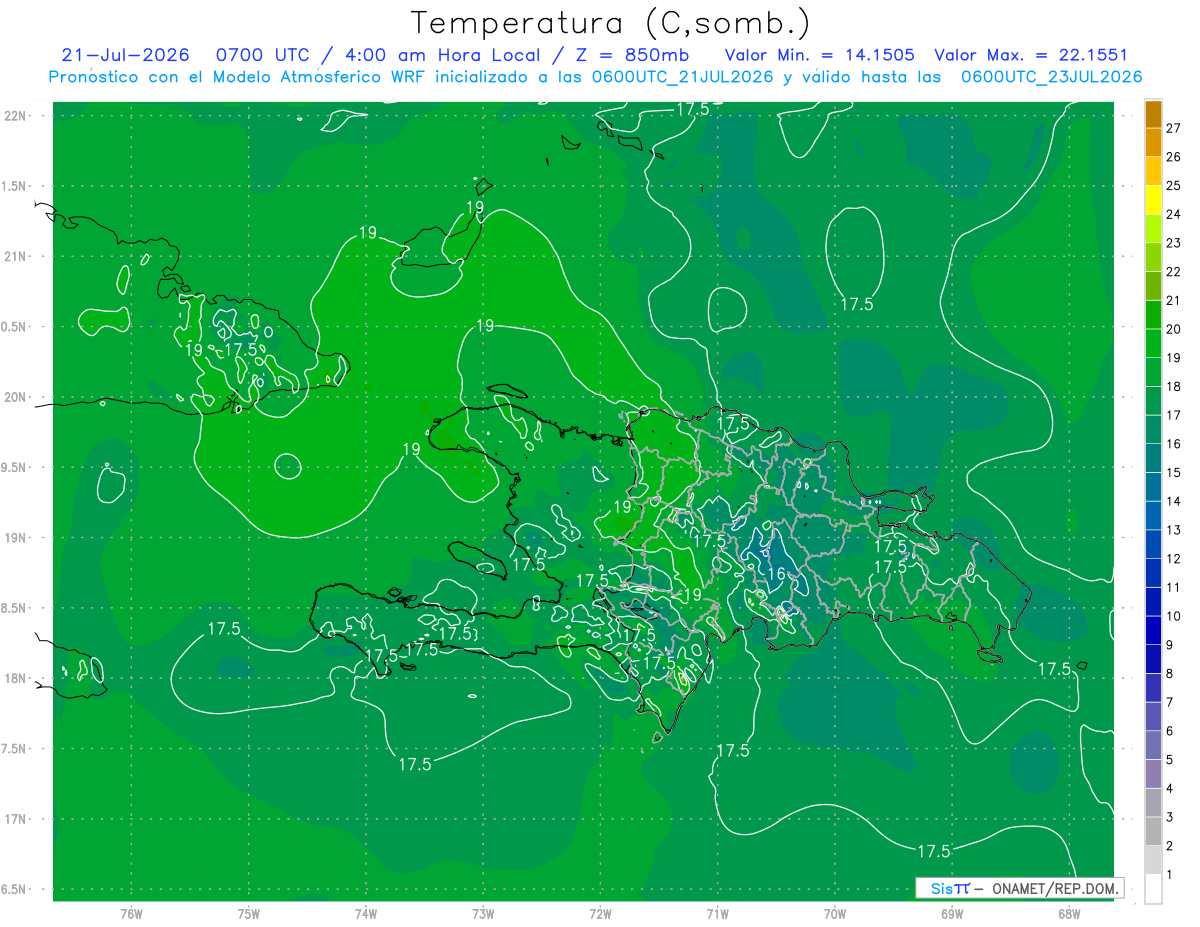Viewport: 1200px width, 927px height.
Task: Click the dark orange top swatch of color scale
Action: point(1153,114)
